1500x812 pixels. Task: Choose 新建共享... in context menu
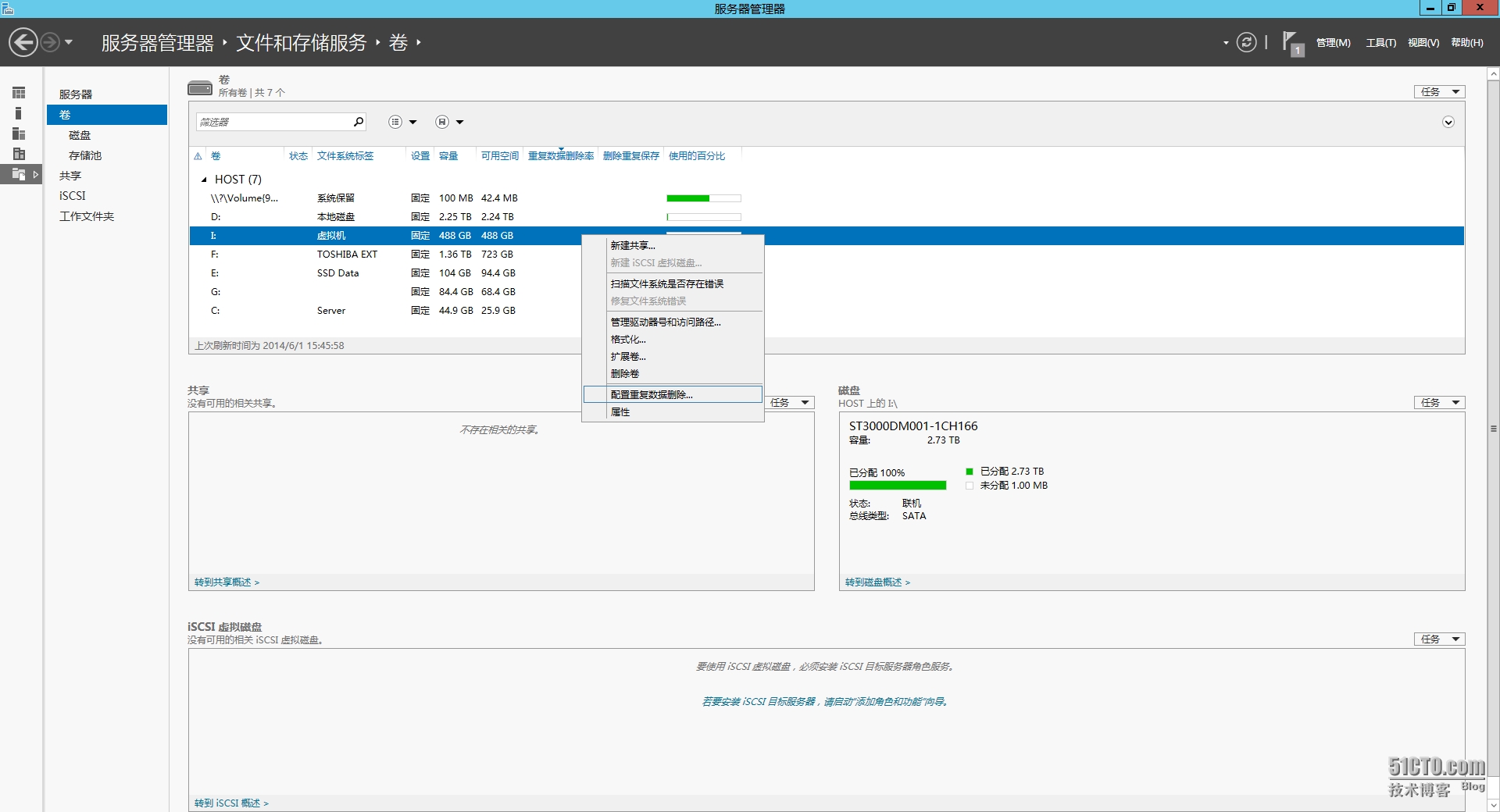tap(673, 246)
